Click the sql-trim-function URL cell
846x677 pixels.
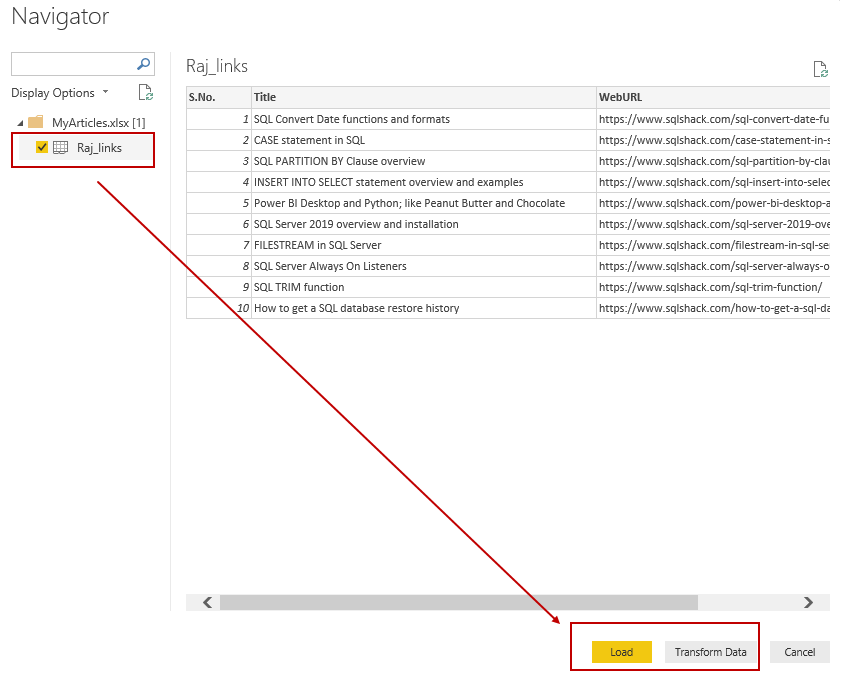pos(713,288)
